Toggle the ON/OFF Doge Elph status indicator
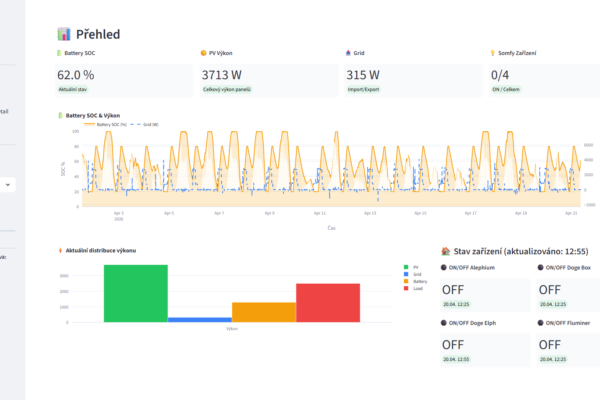 443,323
